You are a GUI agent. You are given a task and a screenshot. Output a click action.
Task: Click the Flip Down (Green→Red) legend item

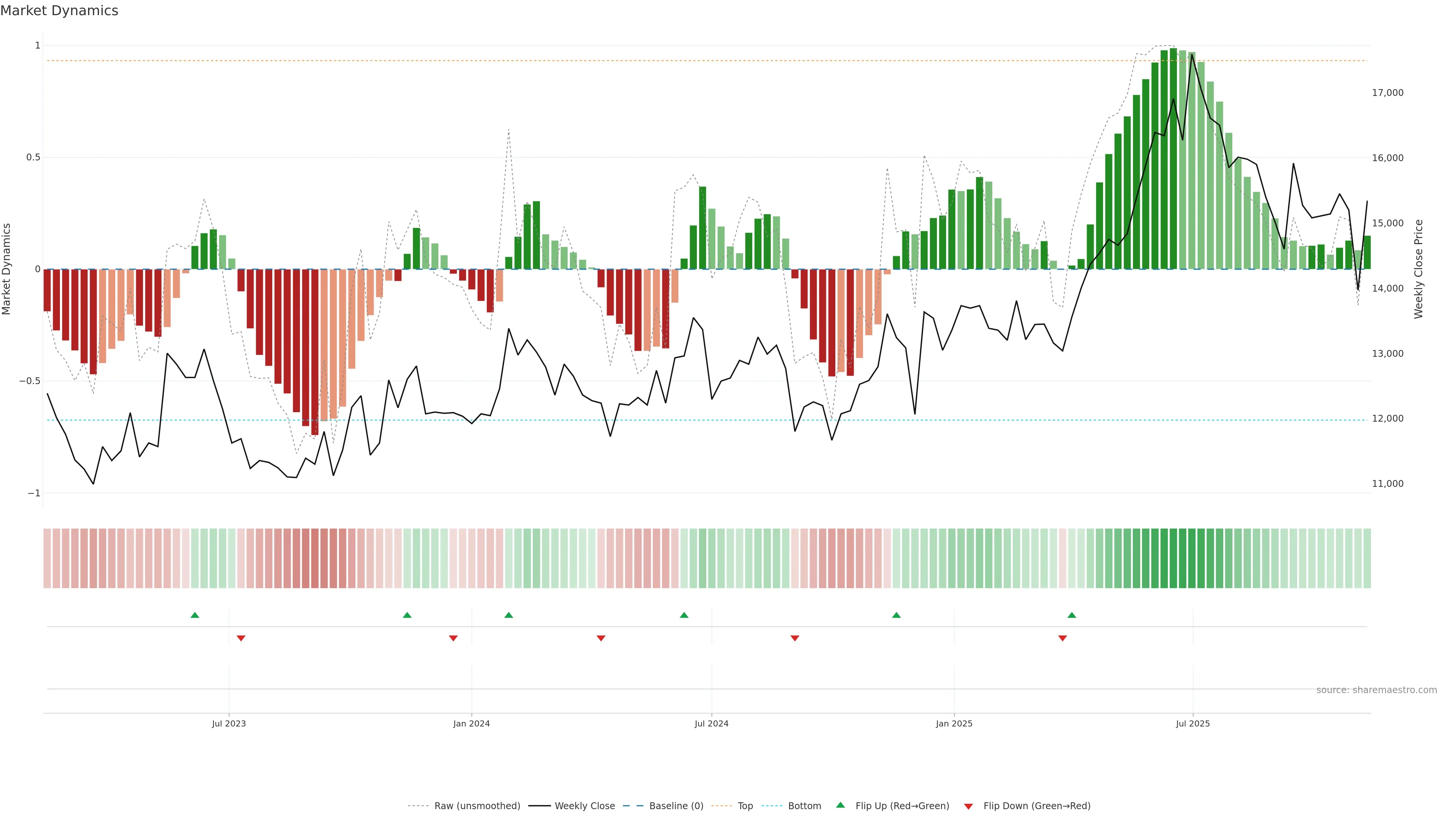[1037, 805]
